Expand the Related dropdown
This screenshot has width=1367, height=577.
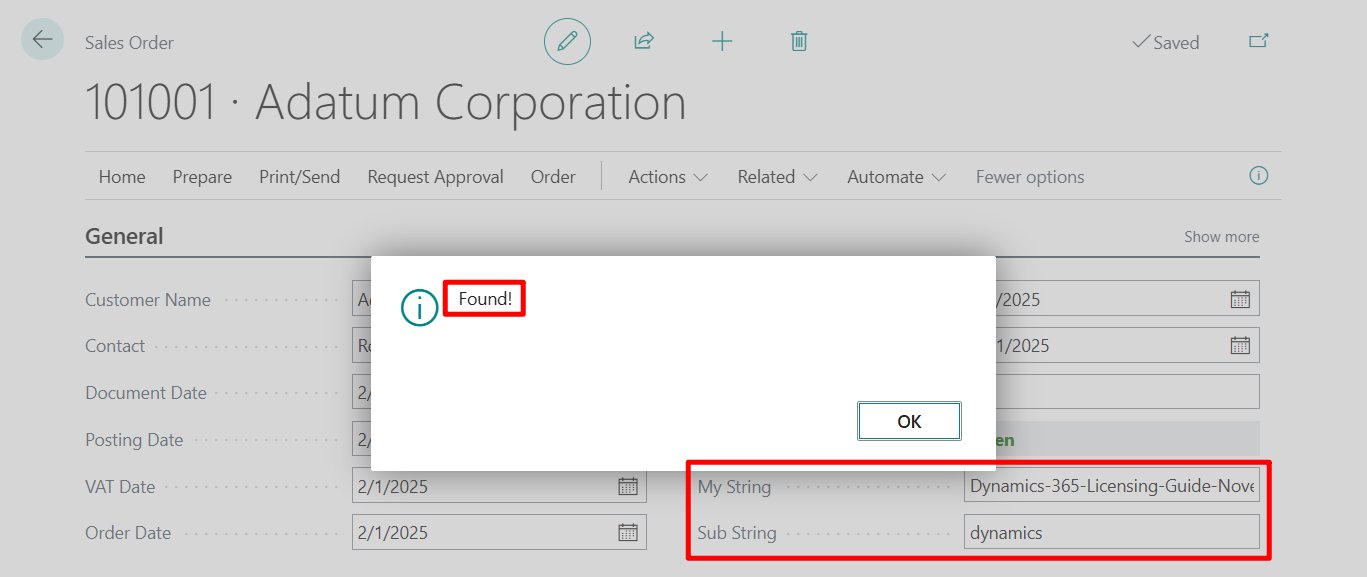pyautogui.click(x=777, y=177)
